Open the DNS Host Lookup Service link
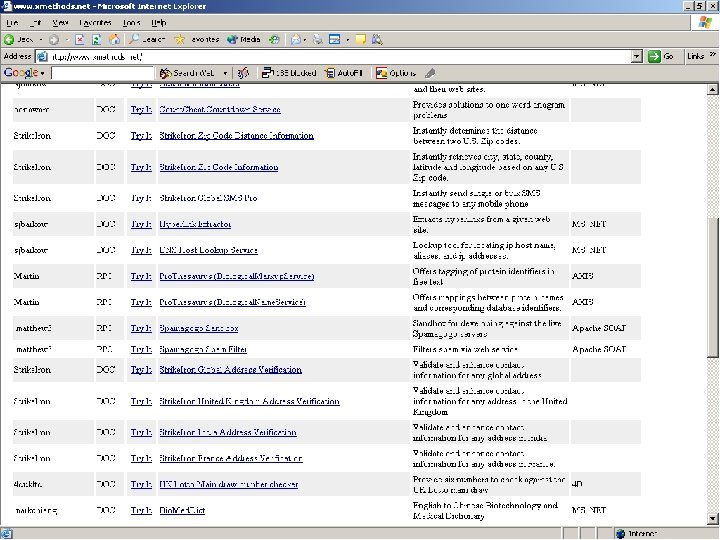 pyautogui.click(x=208, y=250)
